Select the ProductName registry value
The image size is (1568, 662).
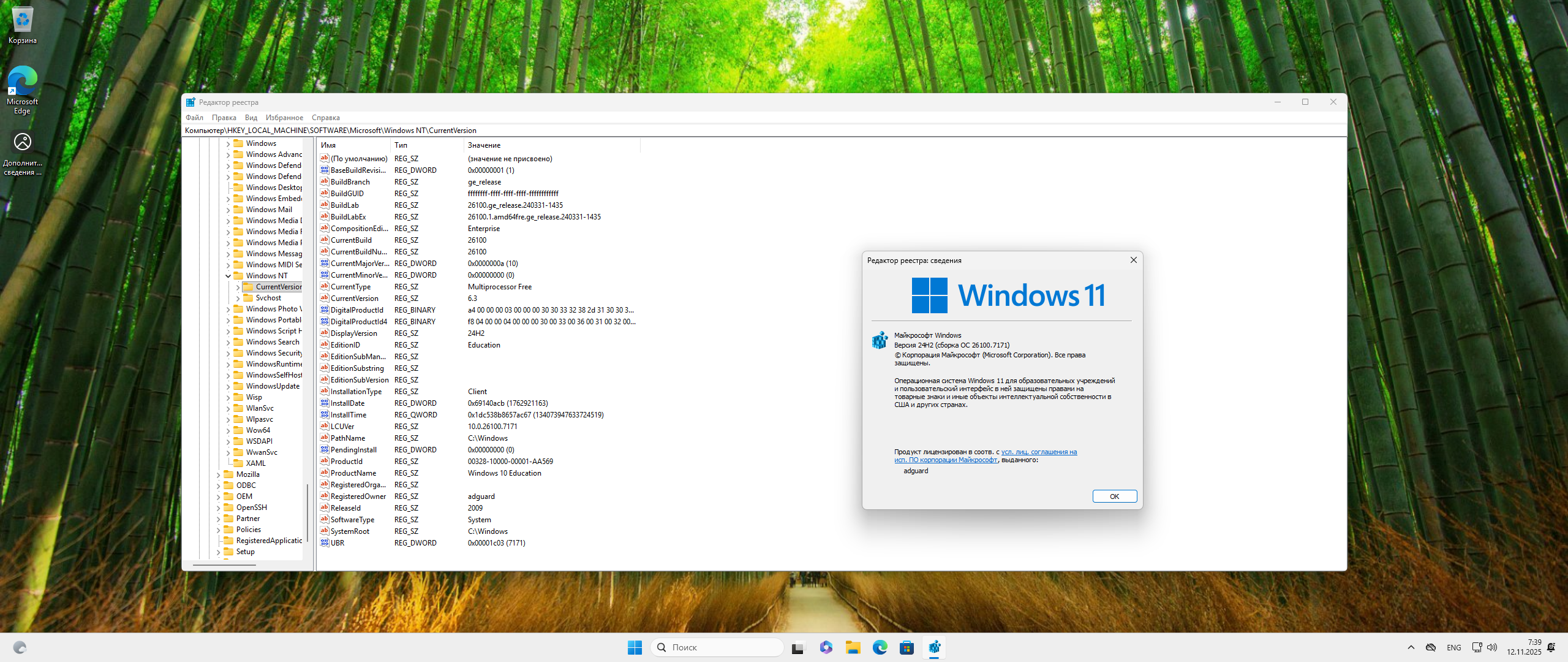point(353,473)
